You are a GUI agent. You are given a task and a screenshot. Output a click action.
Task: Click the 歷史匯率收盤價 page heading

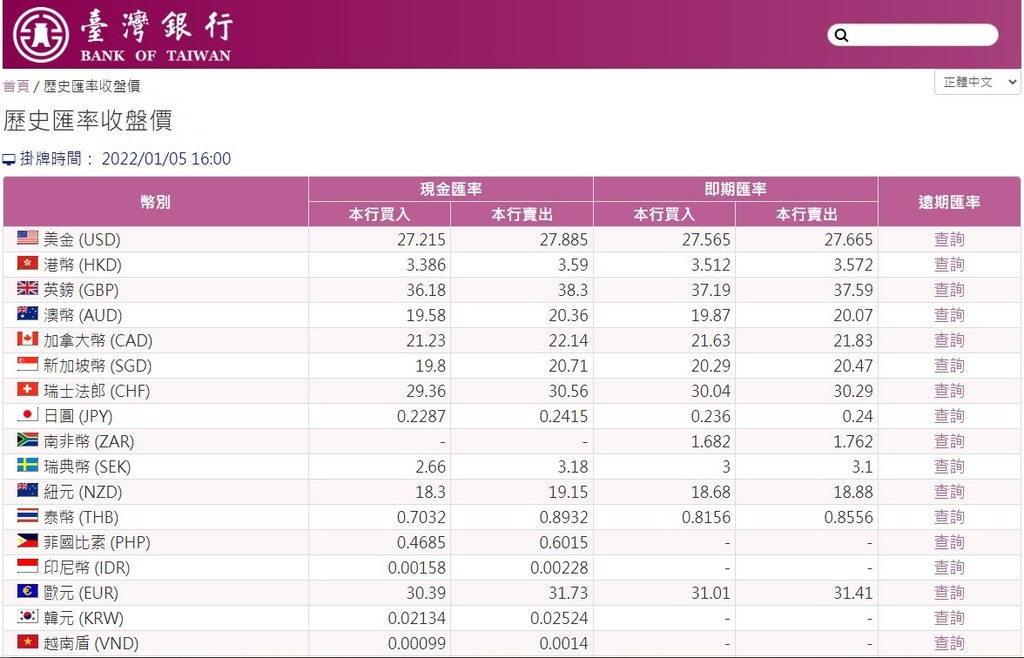tap(88, 121)
